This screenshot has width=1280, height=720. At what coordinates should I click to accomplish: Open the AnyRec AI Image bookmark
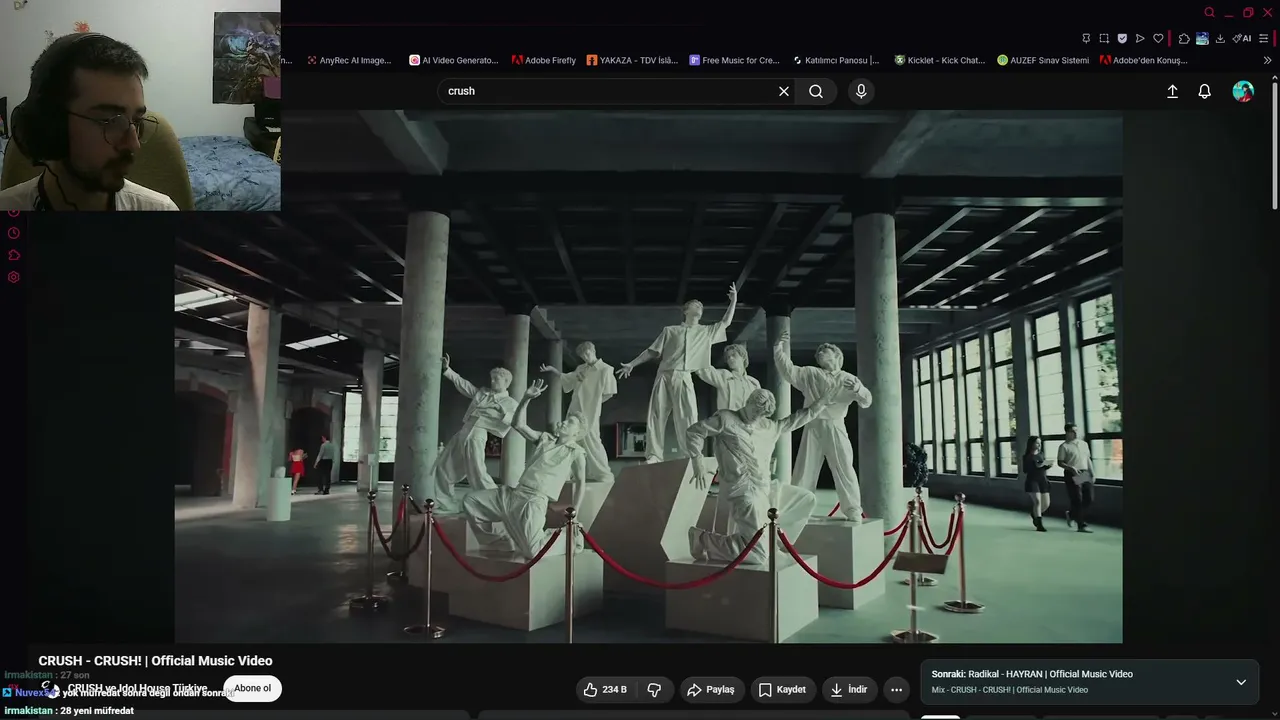[350, 60]
